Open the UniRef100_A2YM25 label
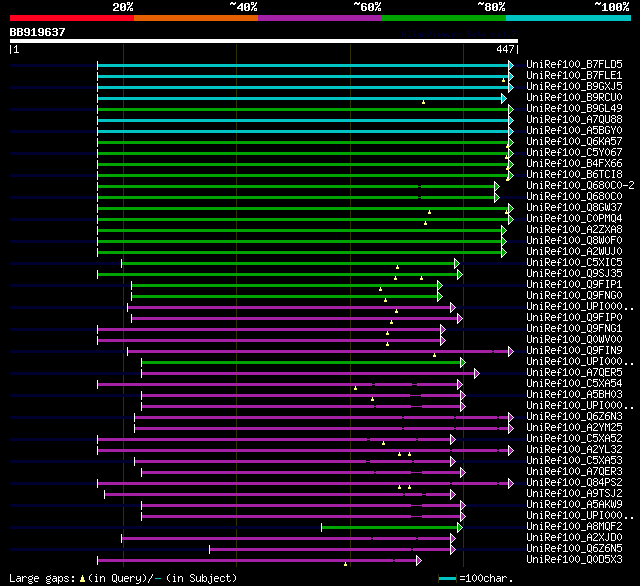 click(574, 428)
